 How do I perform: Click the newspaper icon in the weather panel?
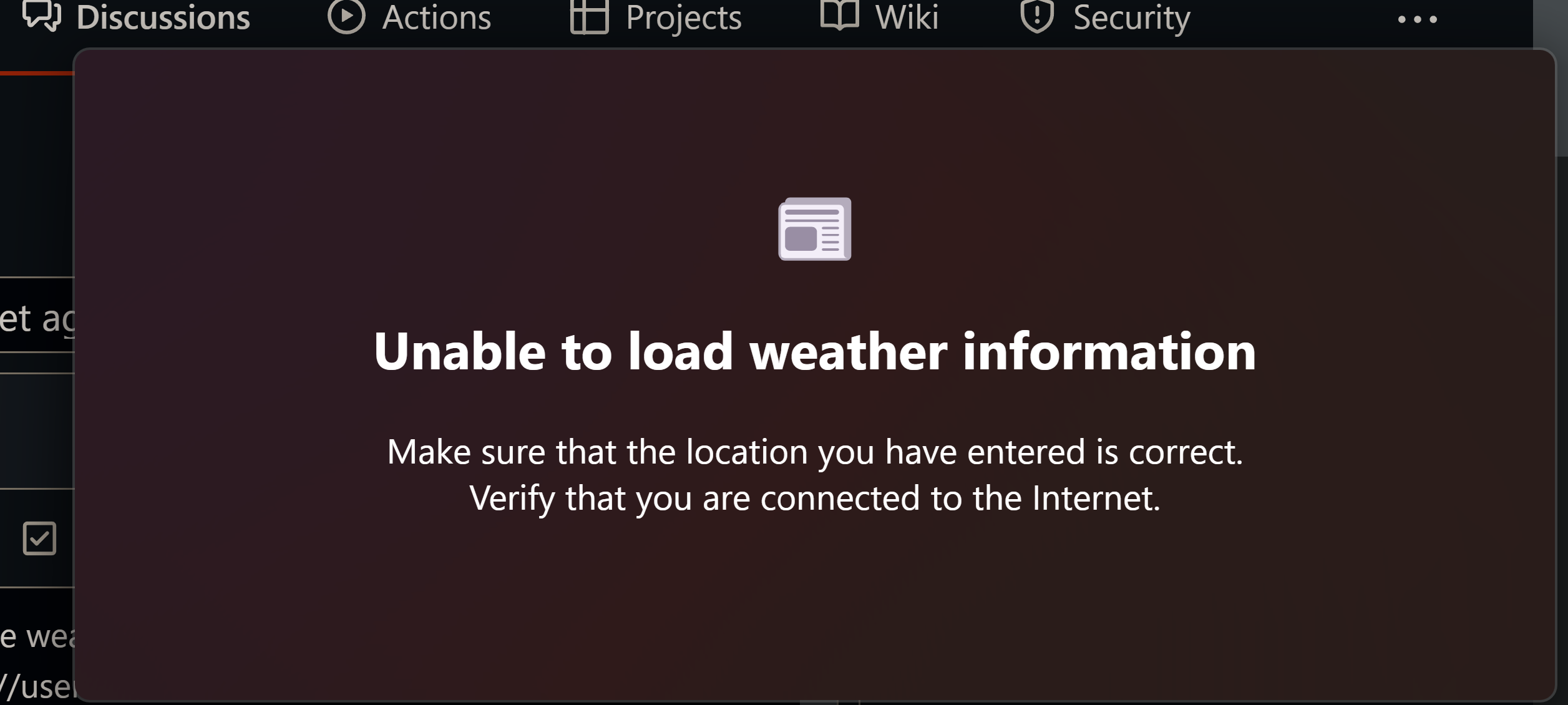coord(814,229)
